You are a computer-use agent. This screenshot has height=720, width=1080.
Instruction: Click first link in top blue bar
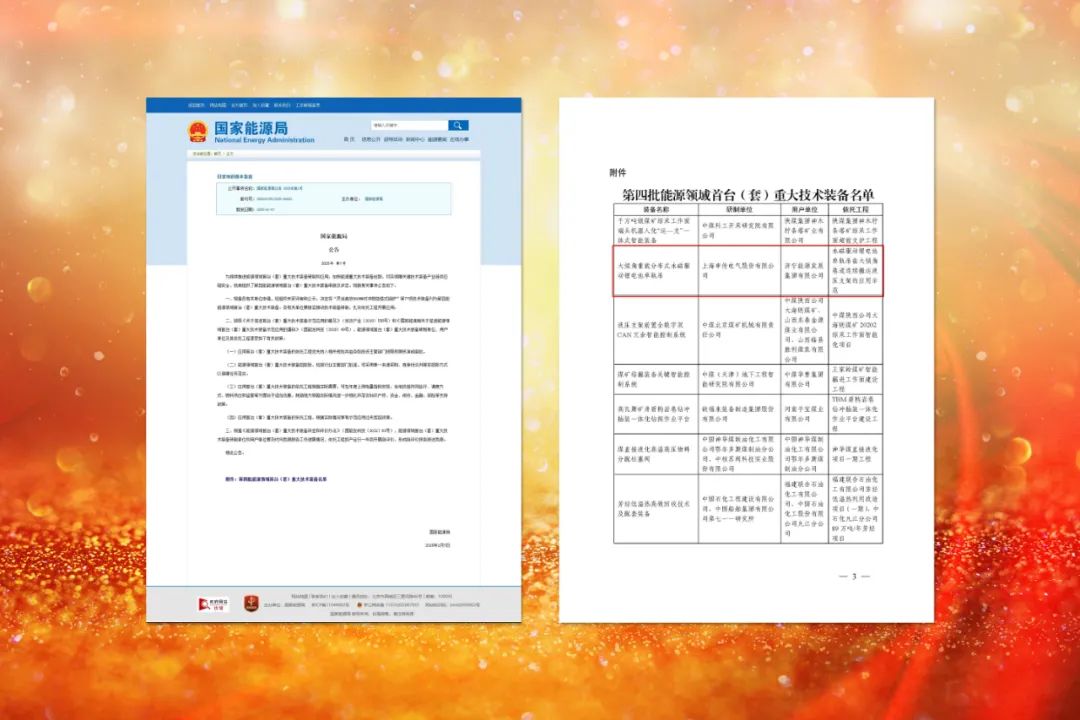[196, 105]
